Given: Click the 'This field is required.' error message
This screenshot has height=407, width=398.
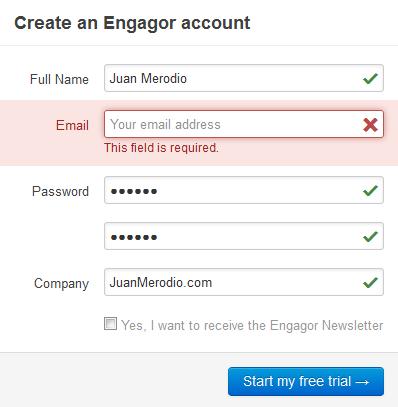Looking at the screenshot, I should (161, 148).
